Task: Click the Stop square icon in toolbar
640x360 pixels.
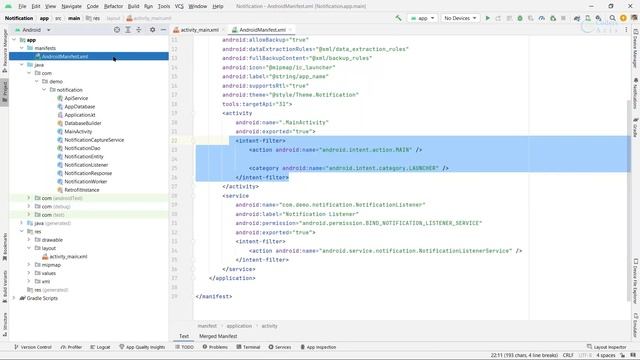Action: [563, 18]
